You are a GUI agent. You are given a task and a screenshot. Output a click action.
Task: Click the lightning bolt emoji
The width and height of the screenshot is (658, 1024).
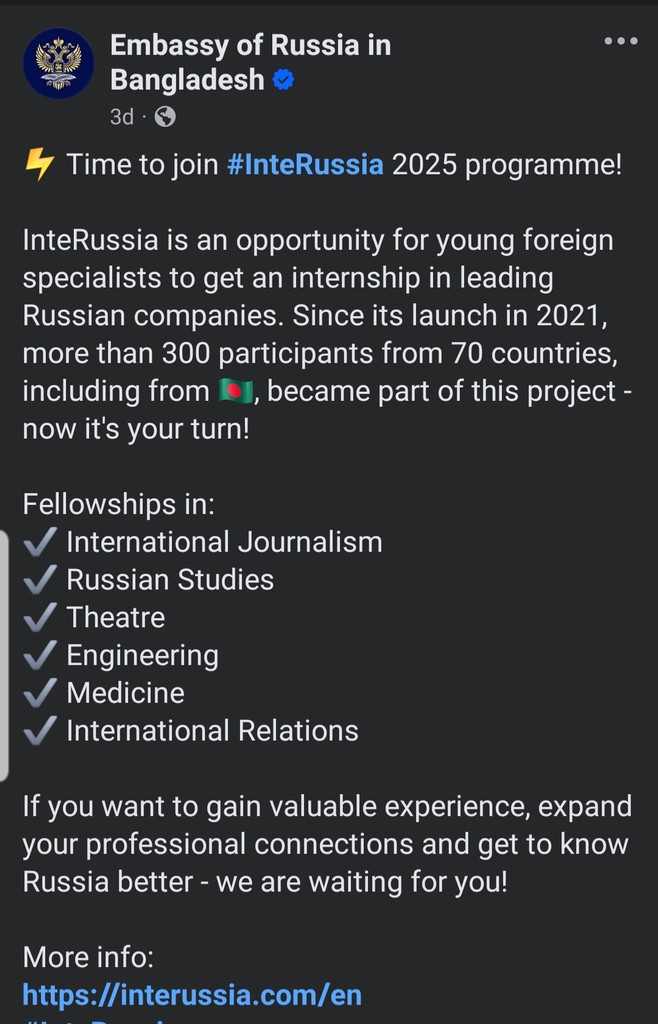point(39,165)
